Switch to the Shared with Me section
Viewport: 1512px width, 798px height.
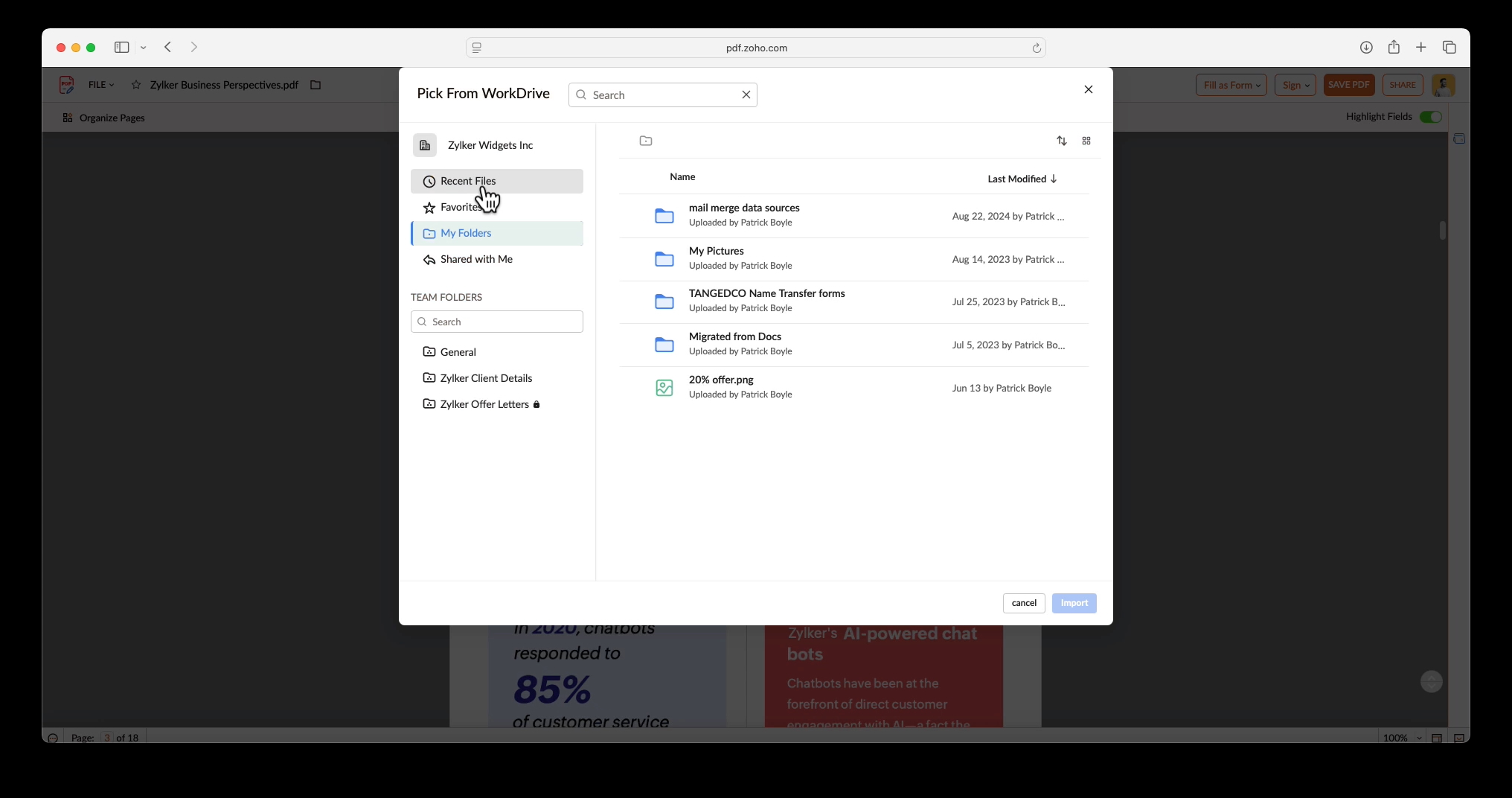point(476,259)
